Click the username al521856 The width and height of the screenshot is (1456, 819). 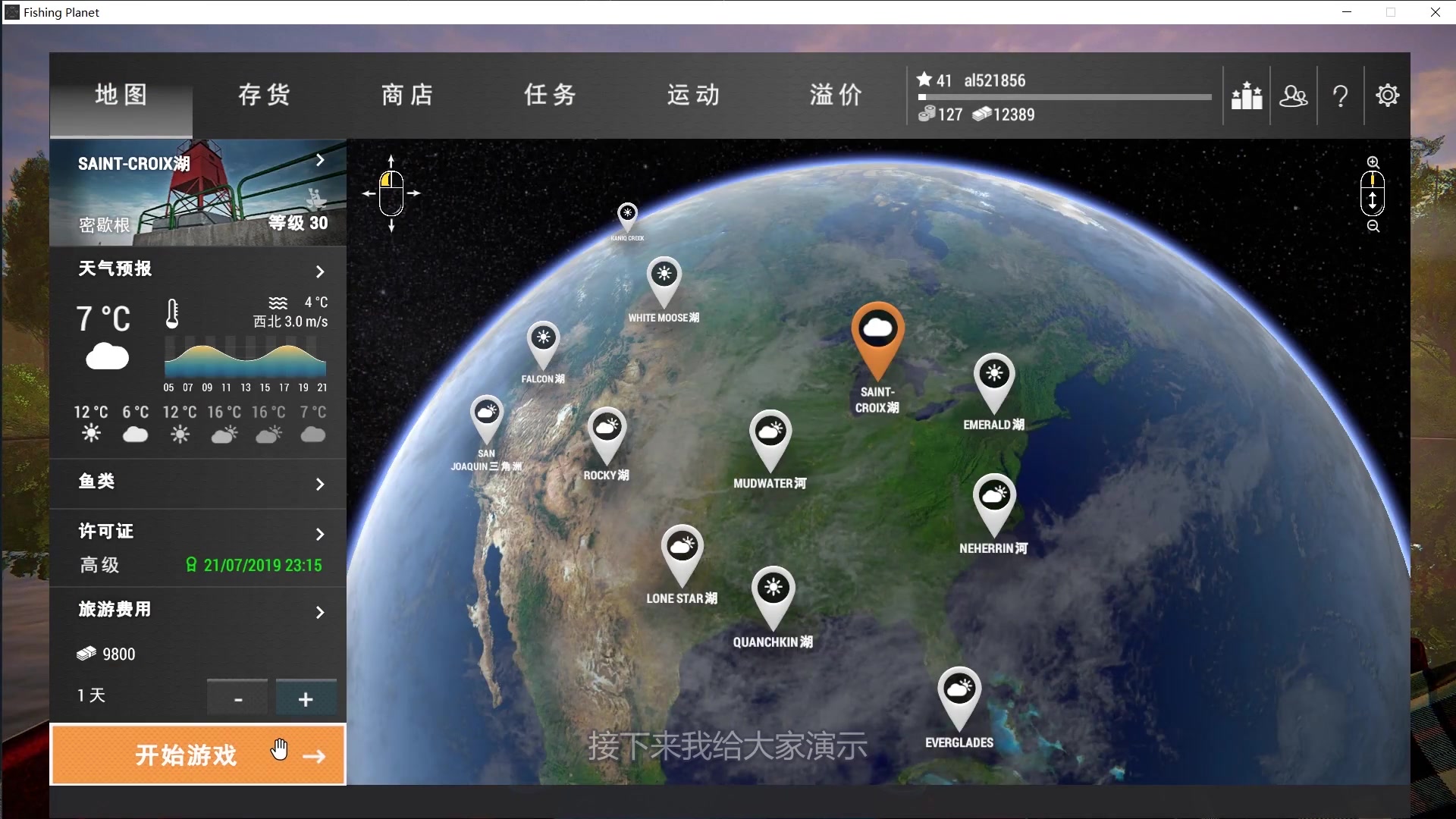[x=995, y=80]
